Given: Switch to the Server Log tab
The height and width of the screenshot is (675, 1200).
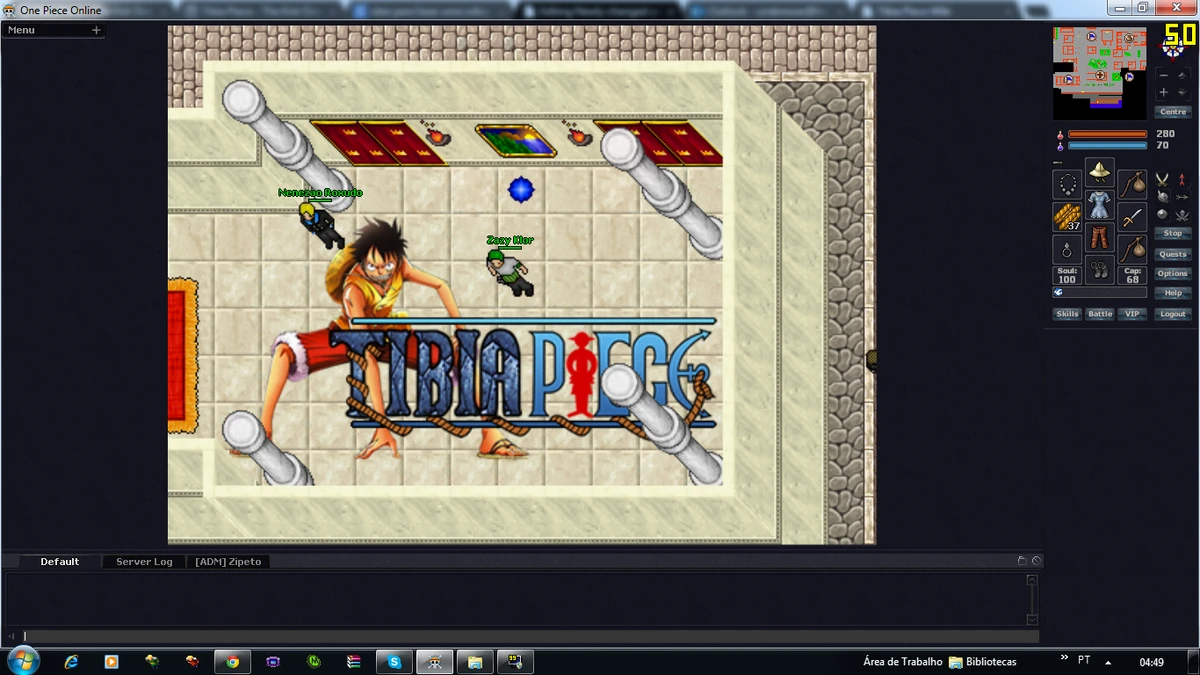Looking at the screenshot, I should pyautogui.click(x=143, y=561).
